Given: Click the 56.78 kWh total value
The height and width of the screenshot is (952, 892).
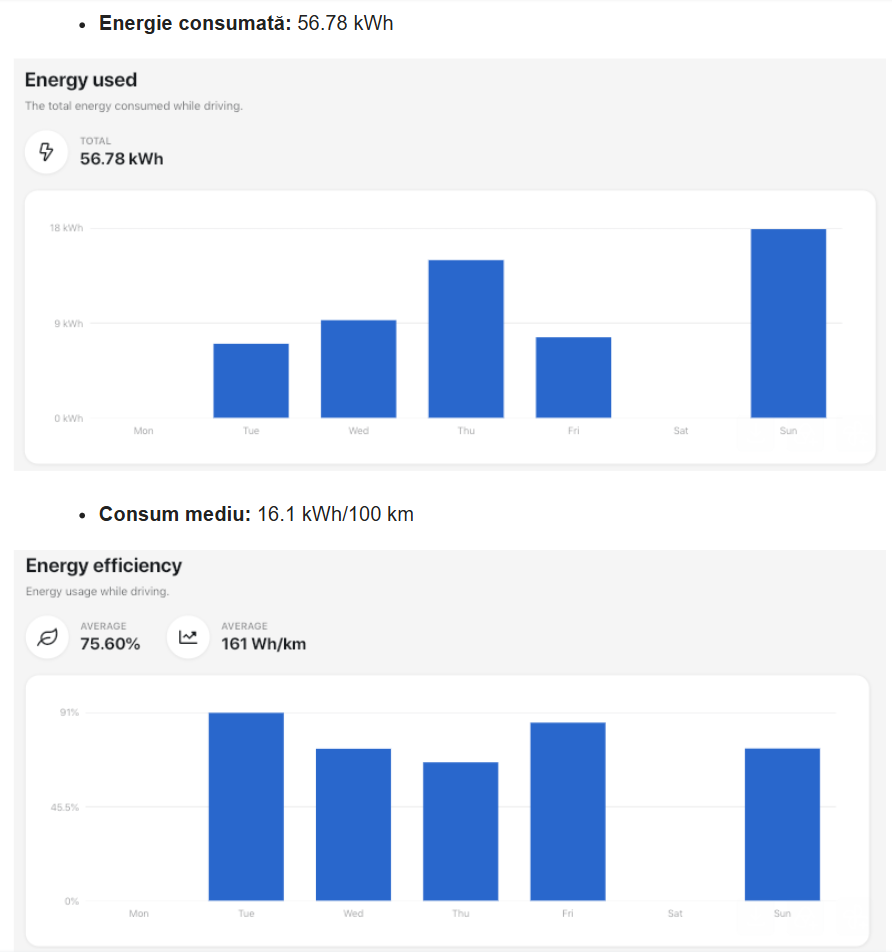Looking at the screenshot, I should coord(121,159).
